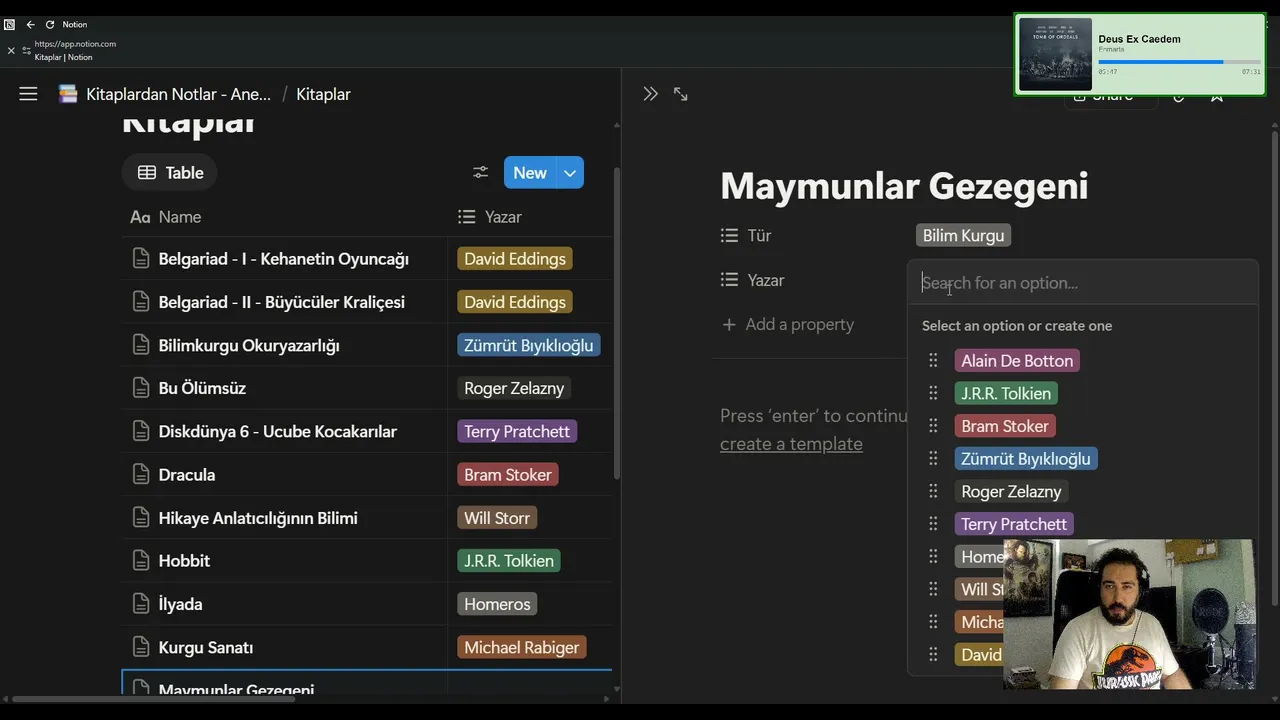The height and width of the screenshot is (720, 1280).
Task: Focus the Search for an option field
Action: (x=1082, y=283)
